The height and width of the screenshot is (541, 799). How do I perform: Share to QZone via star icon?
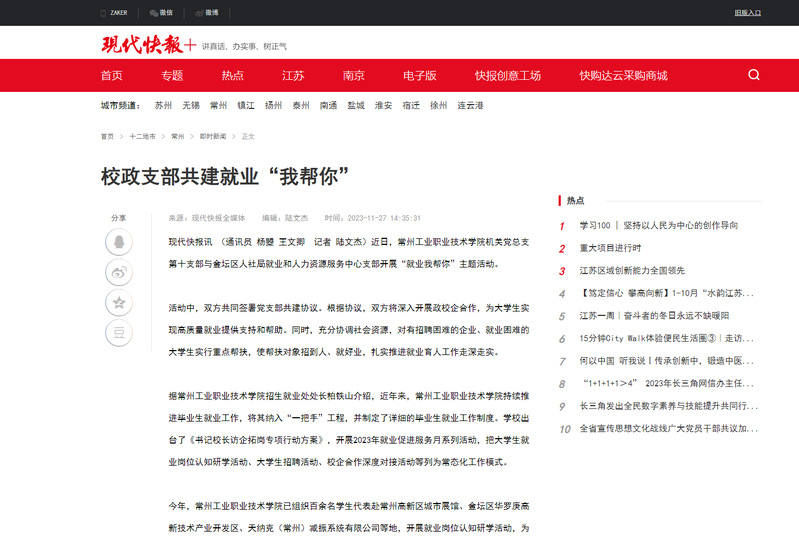pyautogui.click(x=119, y=302)
